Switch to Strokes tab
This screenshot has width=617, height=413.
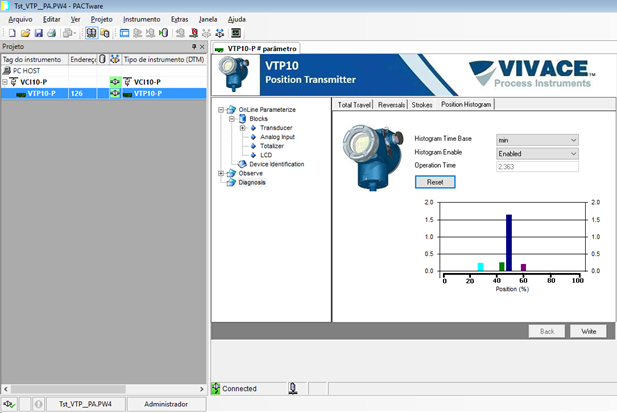tap(422, 105)
